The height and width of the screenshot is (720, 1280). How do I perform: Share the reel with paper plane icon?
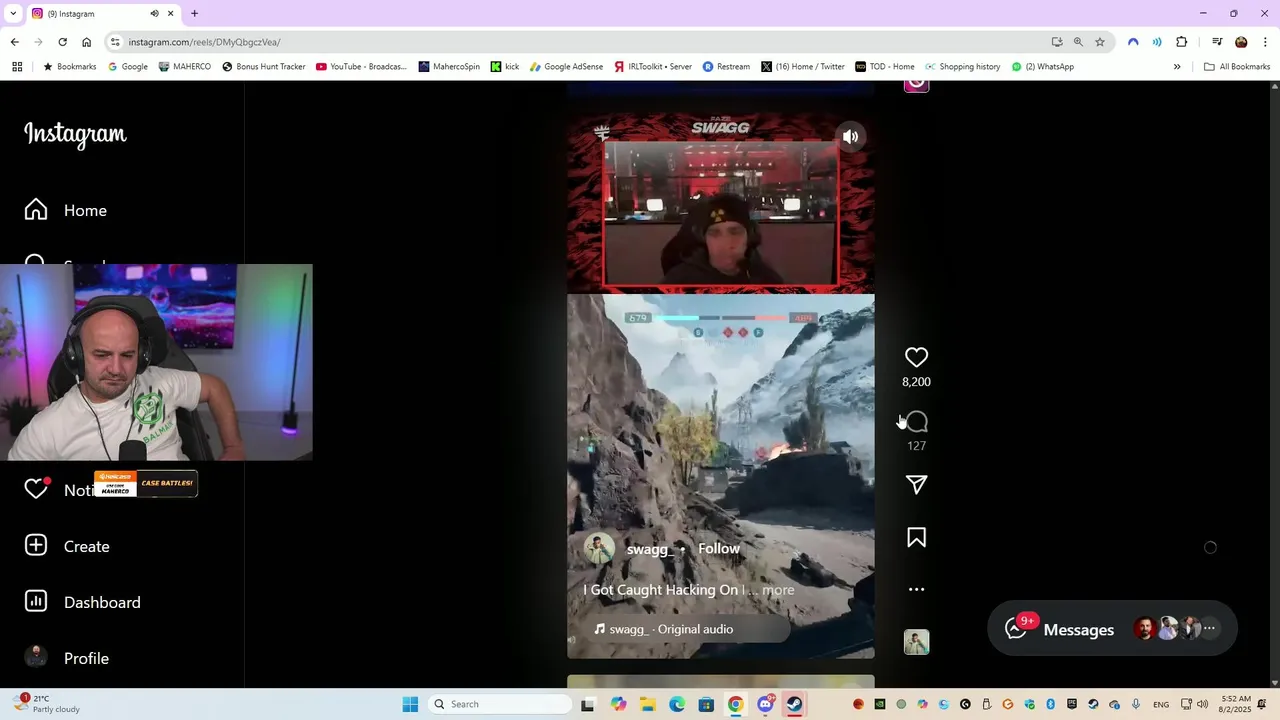(916, 485)
